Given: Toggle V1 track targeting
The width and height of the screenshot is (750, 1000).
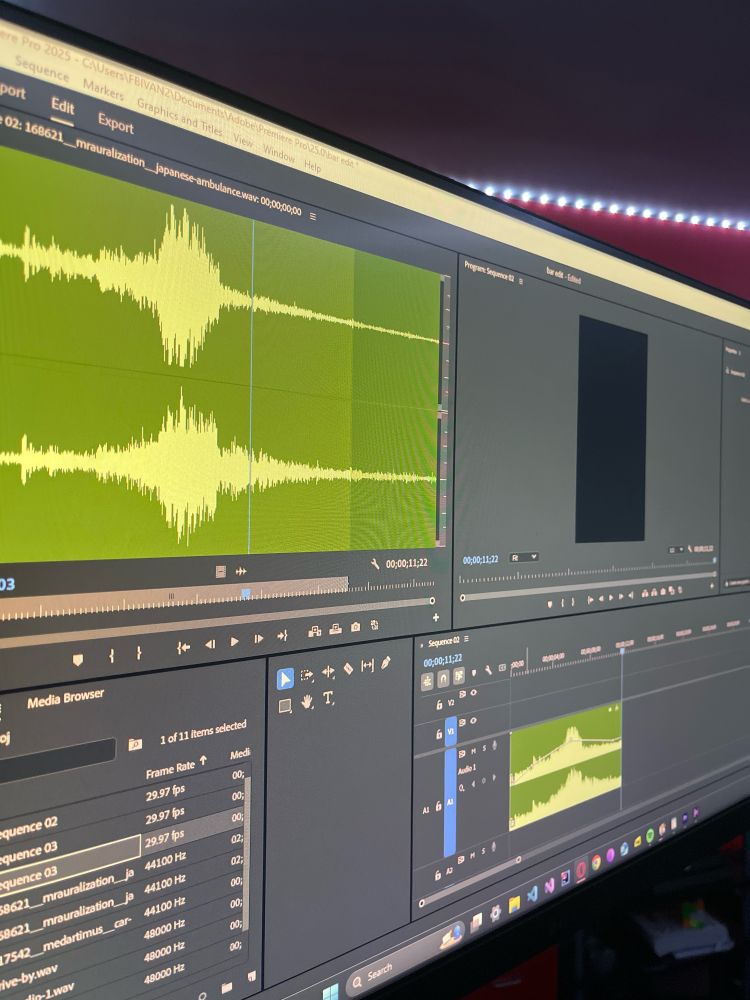Looking at the screenshot, I should pyautogui.click(x=450, y=731).
